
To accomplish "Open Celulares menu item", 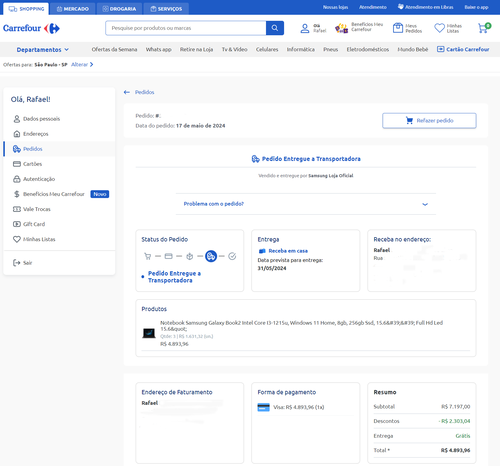I will pyautogui.click(x=267, y=49).
